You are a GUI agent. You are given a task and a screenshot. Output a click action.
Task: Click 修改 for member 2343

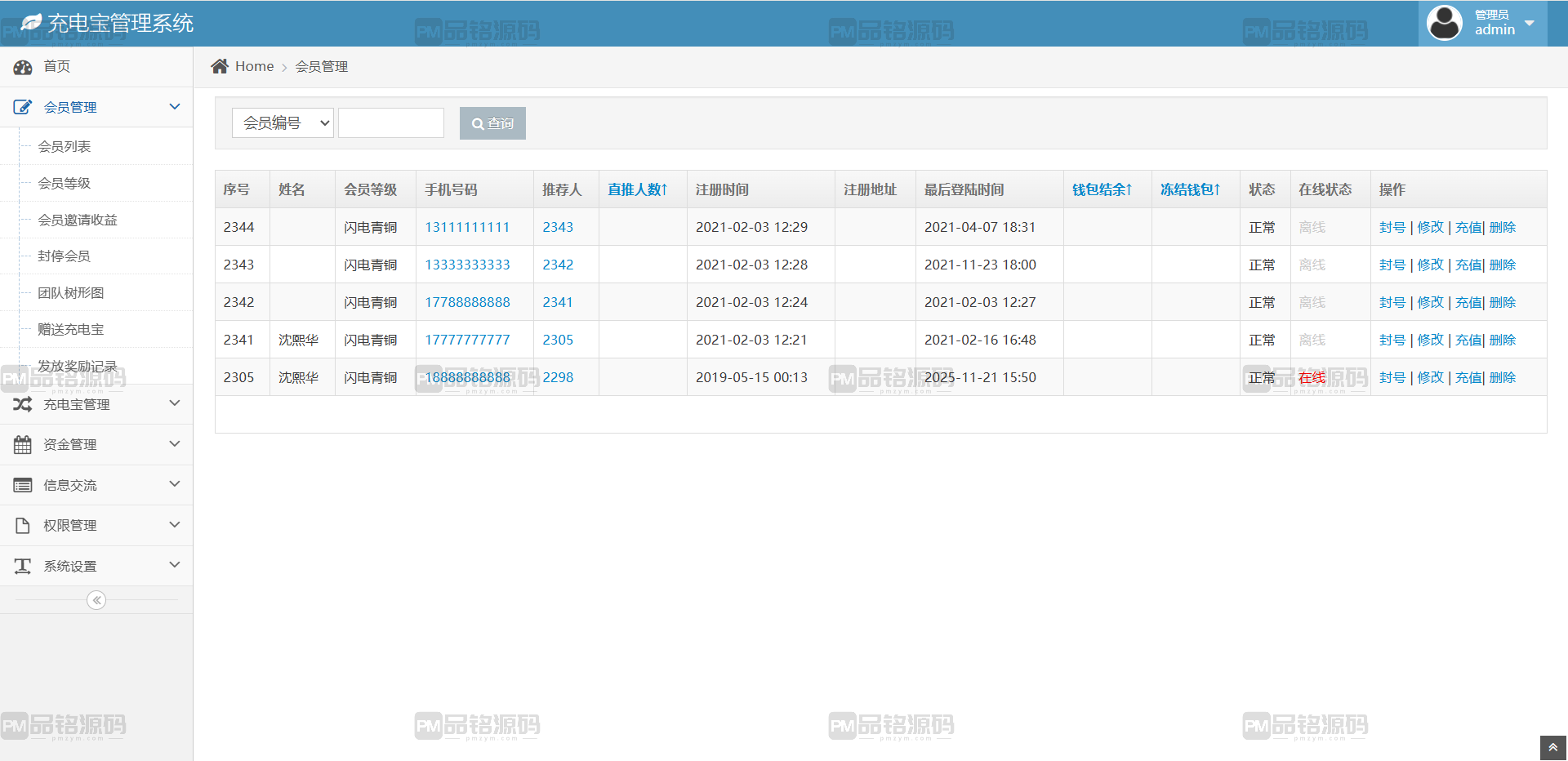(x=1431, y=265)
